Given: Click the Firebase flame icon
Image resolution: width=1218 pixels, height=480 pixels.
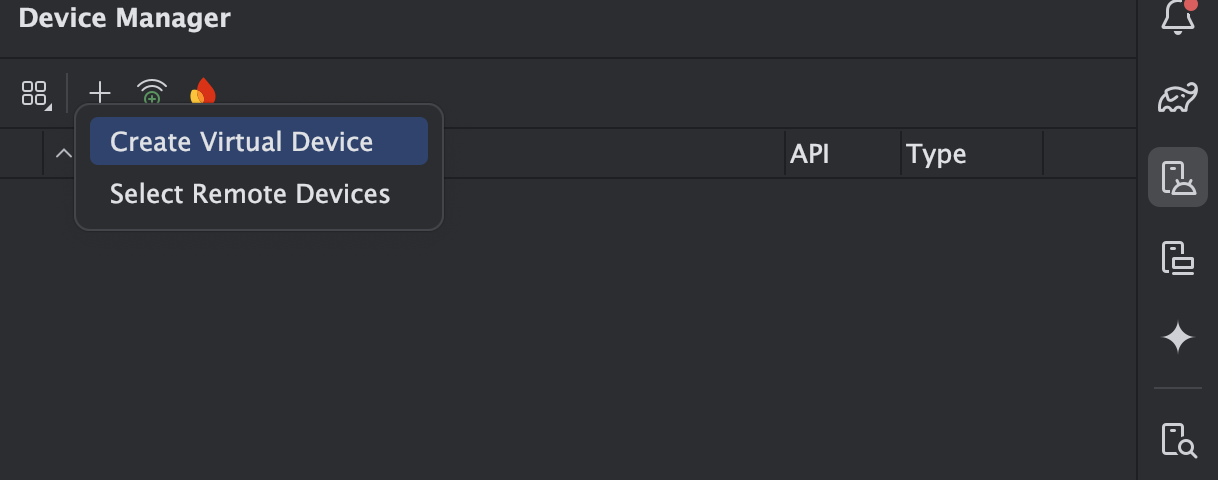Looking at the screenshot, I should coord(203,93).
